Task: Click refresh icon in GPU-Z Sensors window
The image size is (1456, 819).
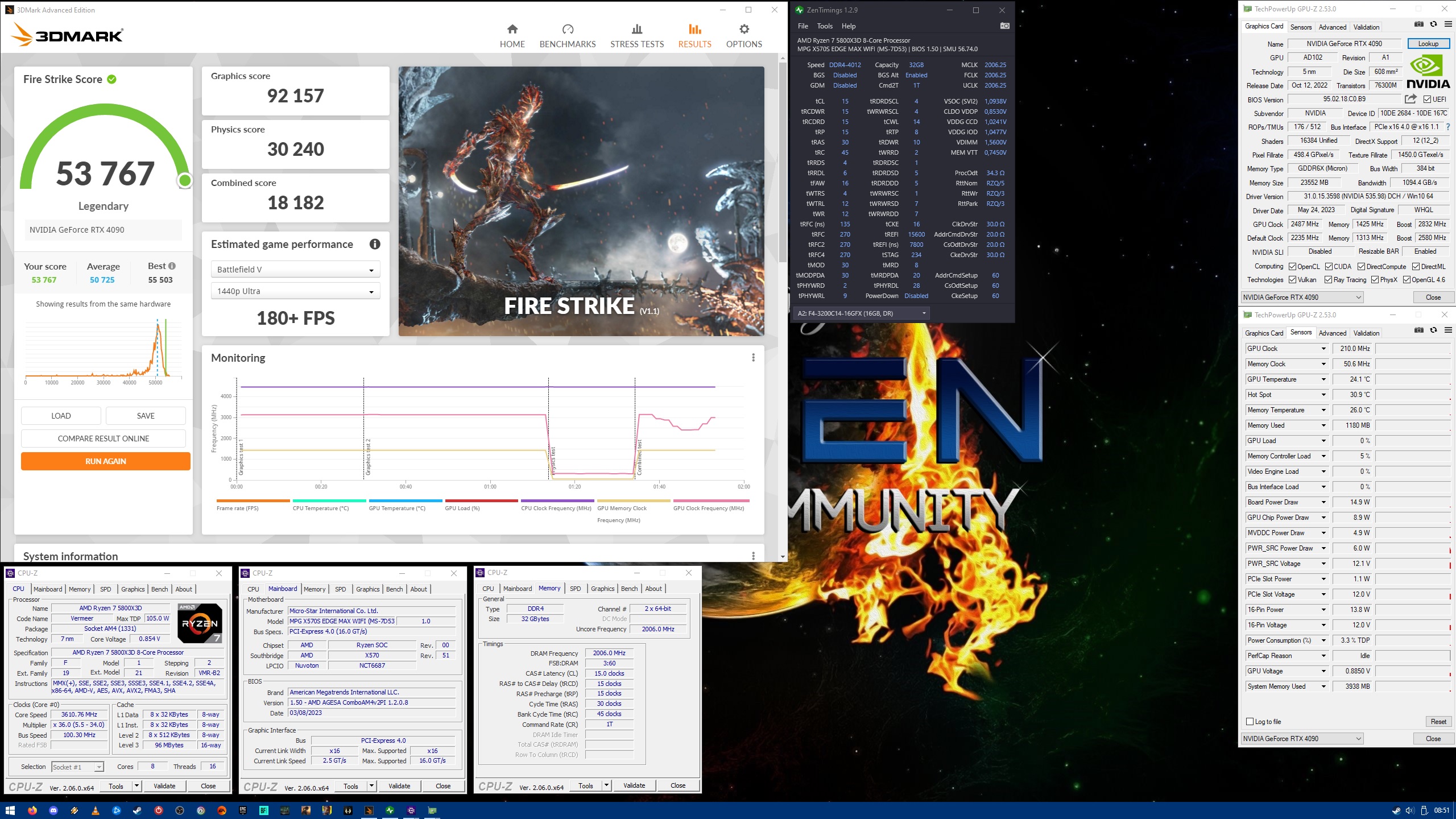Action: click(1434, 330)
